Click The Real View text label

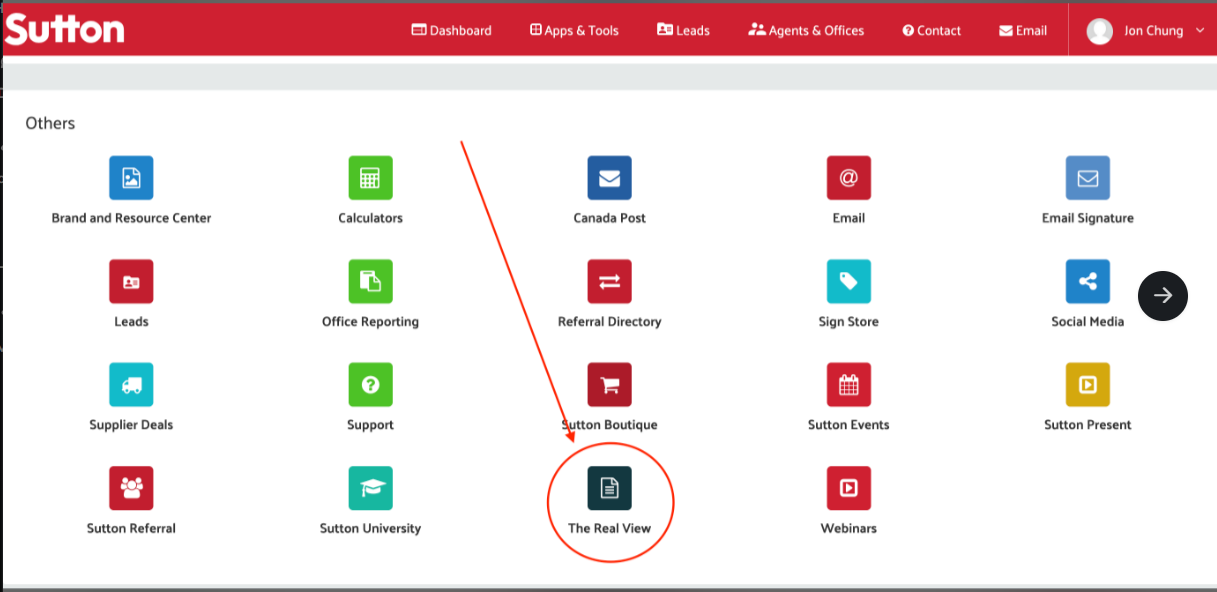[609, 528]
